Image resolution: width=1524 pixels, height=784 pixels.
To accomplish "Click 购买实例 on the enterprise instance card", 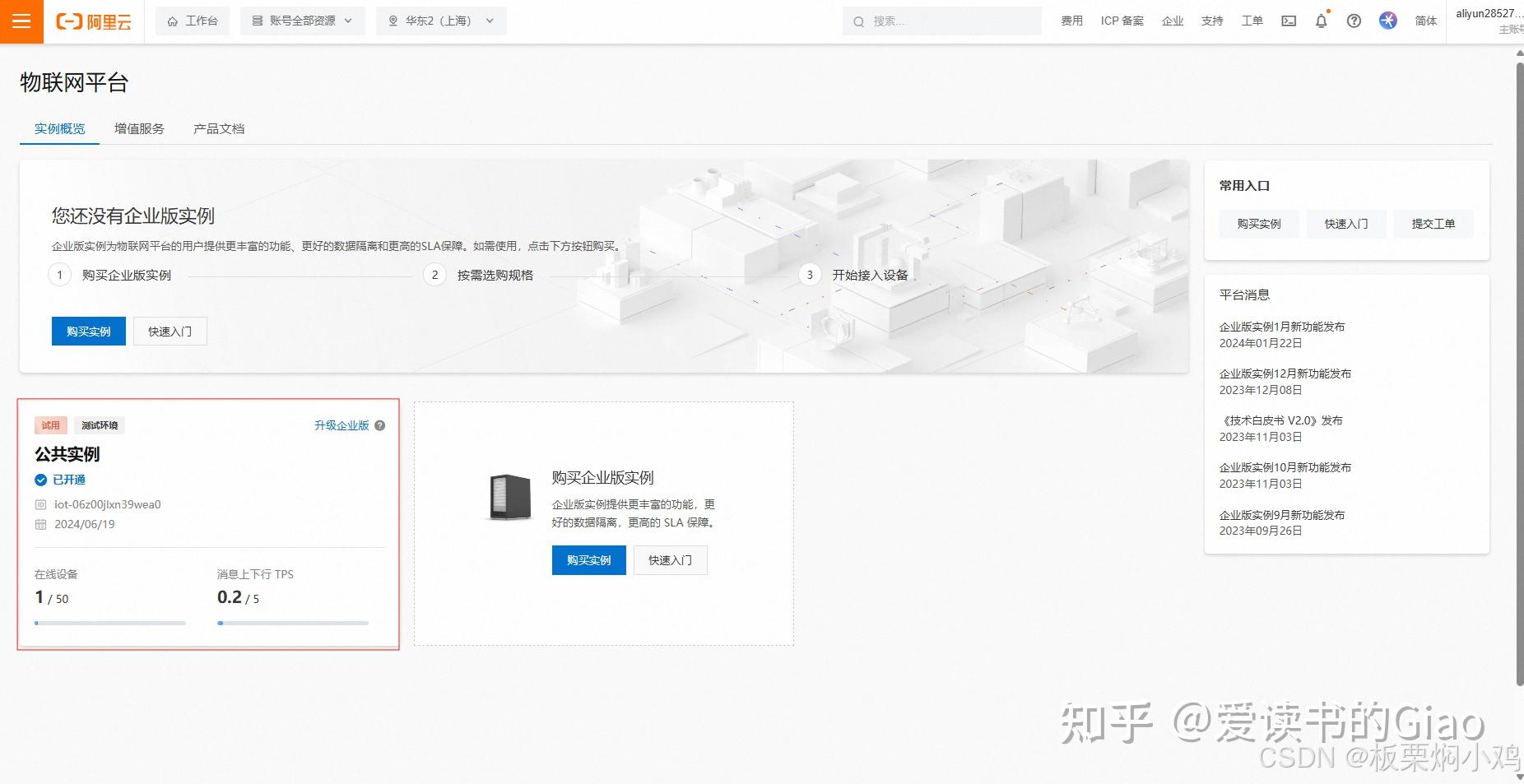I will click(x=589, y=560).
